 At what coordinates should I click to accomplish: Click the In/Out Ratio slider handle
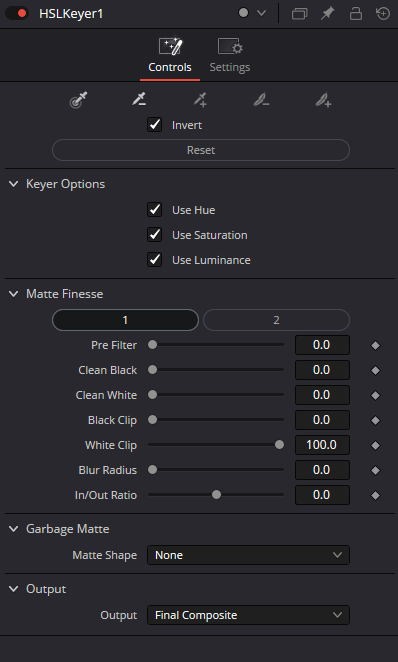(216, 494)
